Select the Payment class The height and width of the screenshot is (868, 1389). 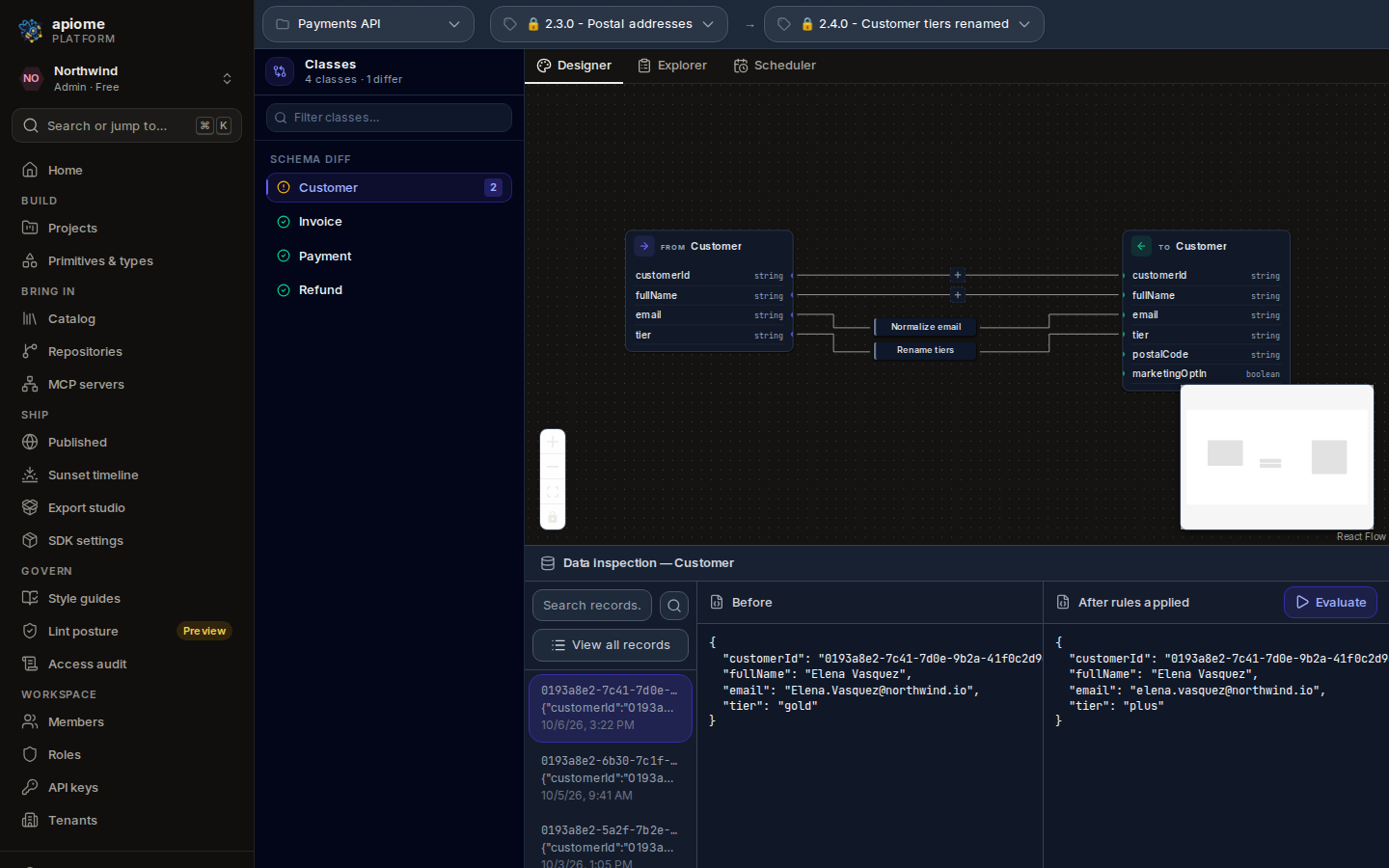click(389, 256)
